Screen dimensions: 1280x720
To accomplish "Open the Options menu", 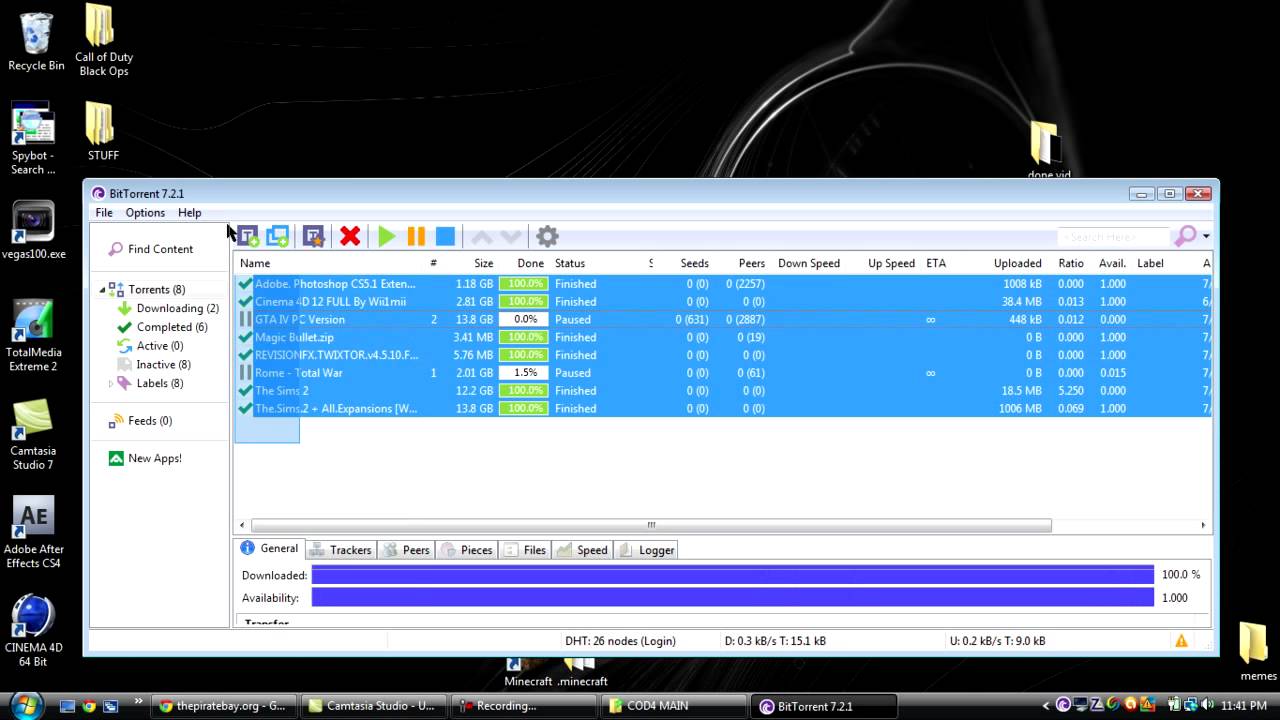I will click(x=145, y=213).
